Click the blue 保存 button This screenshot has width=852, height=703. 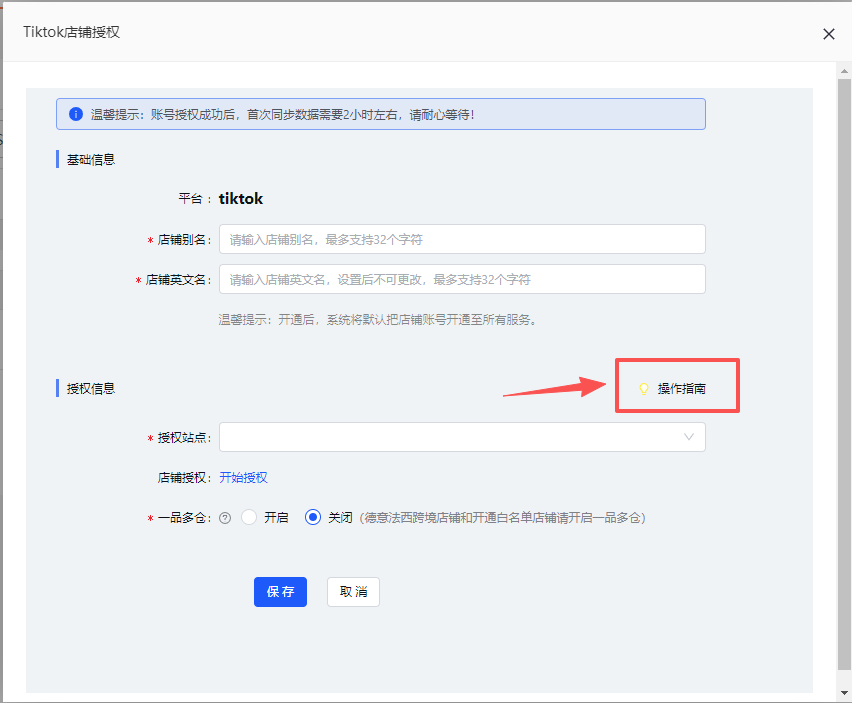(280, 591)
